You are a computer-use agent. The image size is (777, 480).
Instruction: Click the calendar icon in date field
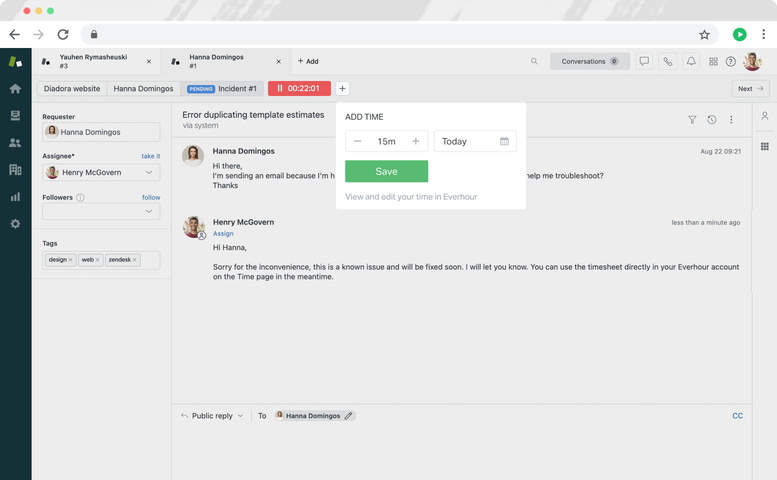point(504,141)
